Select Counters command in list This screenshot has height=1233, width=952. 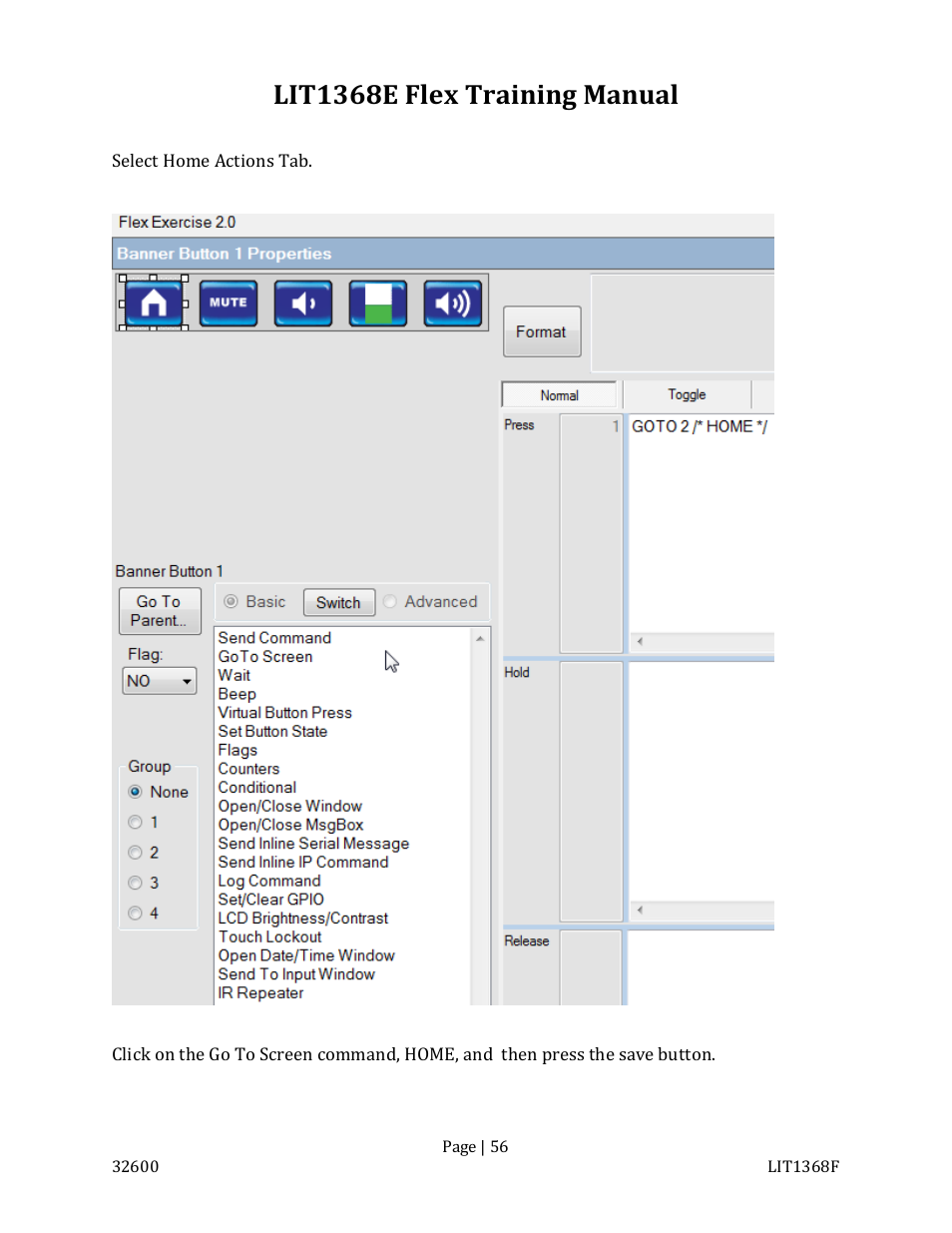pos(248,769)
